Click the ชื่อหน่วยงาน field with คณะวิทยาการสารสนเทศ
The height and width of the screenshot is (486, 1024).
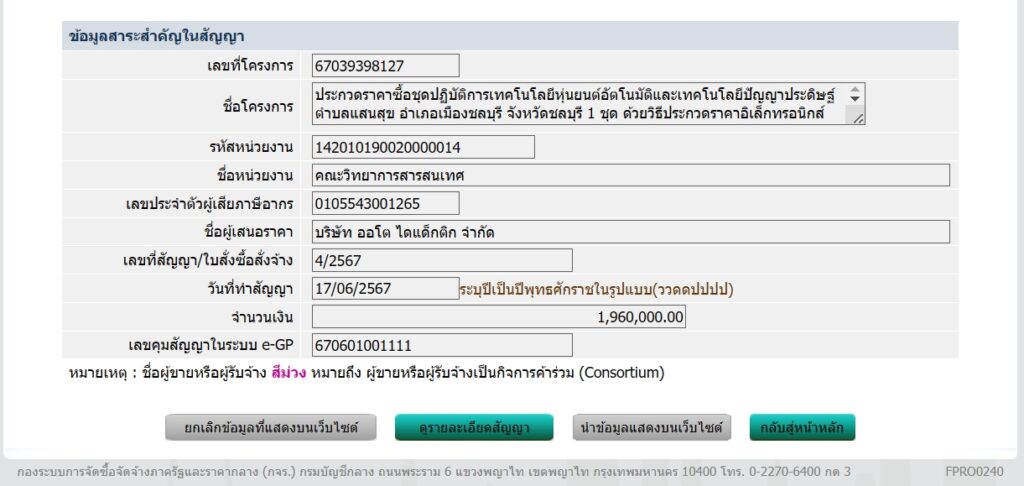630,175
